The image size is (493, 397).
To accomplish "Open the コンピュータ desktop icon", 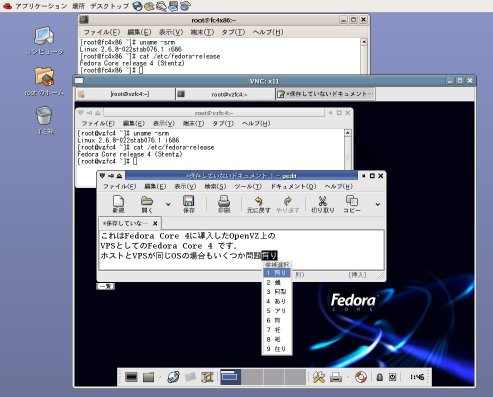I will tap(44, 41).
